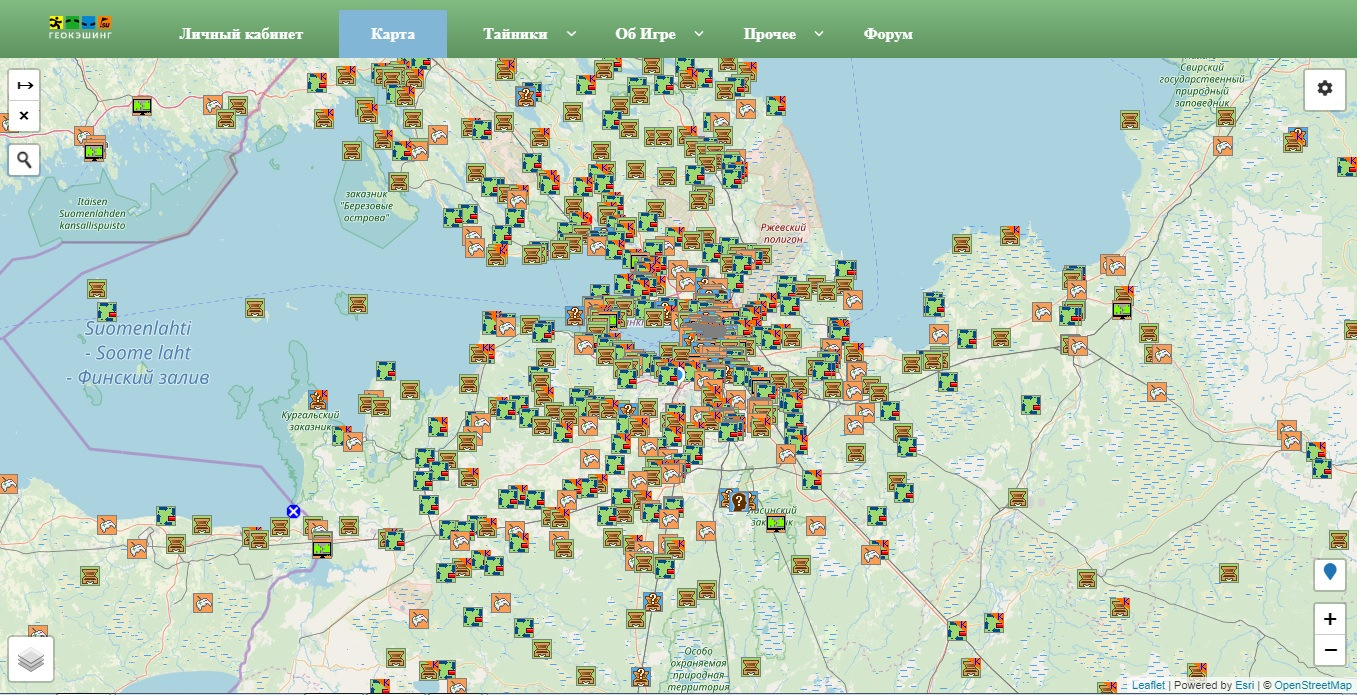The height and width of the screenshot is (695, 1357).
Task: Select the brown question-mark cache marker
Action: [738, 501]
